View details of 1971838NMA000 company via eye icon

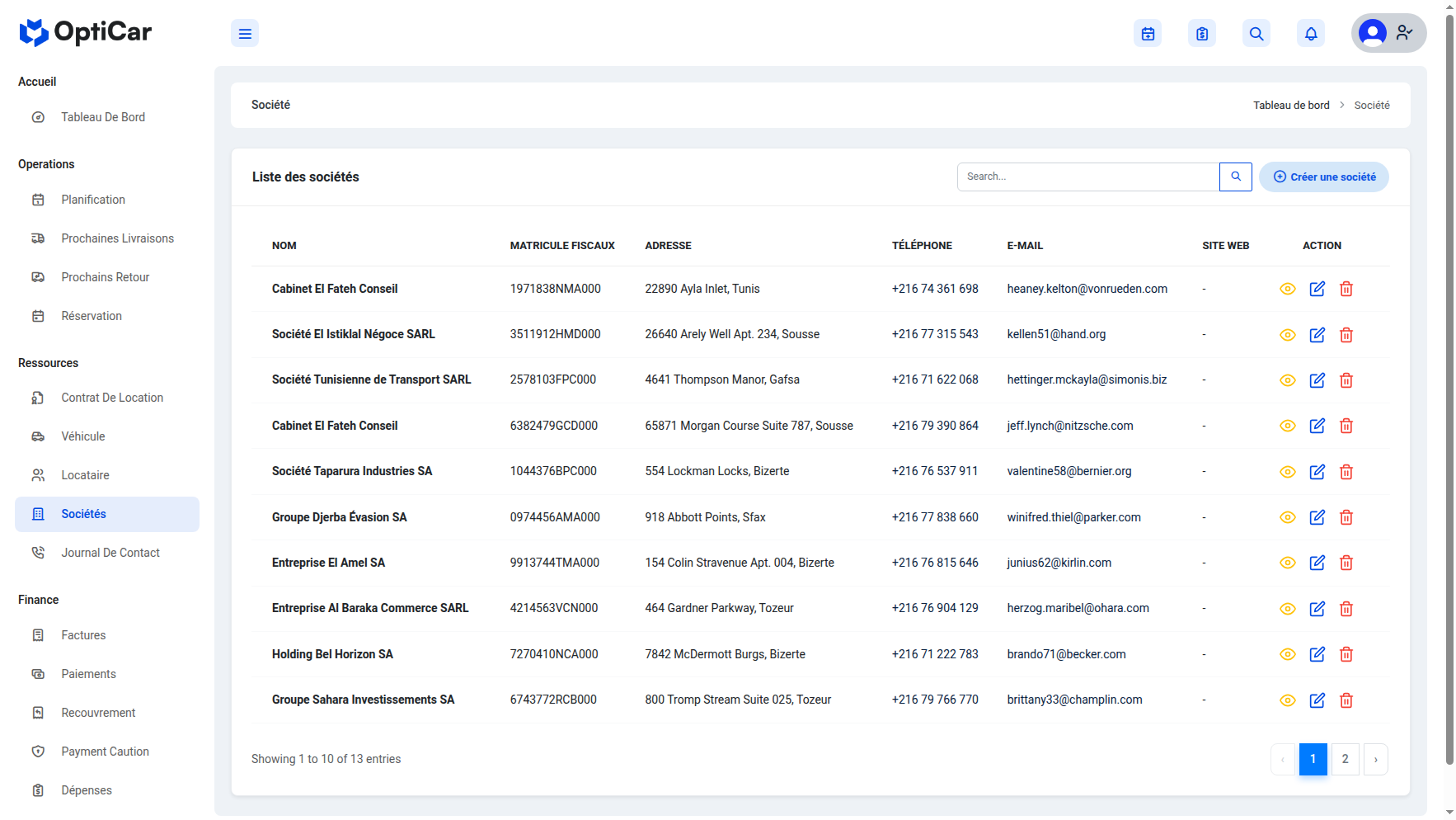[x=1288, y=289]
